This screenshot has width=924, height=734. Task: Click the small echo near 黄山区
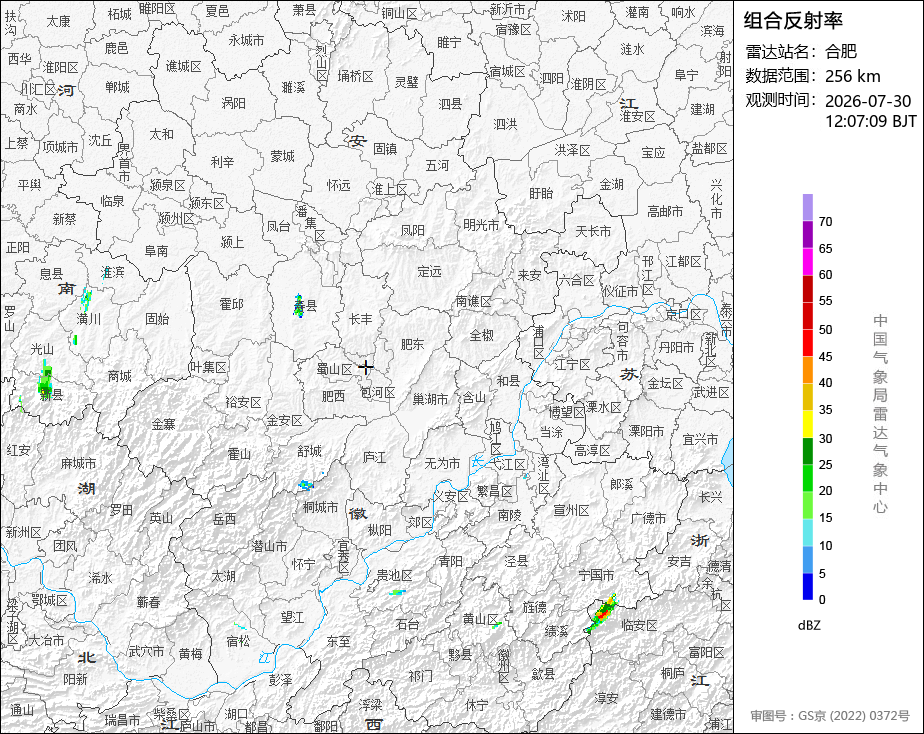click(x=496, y=624)
